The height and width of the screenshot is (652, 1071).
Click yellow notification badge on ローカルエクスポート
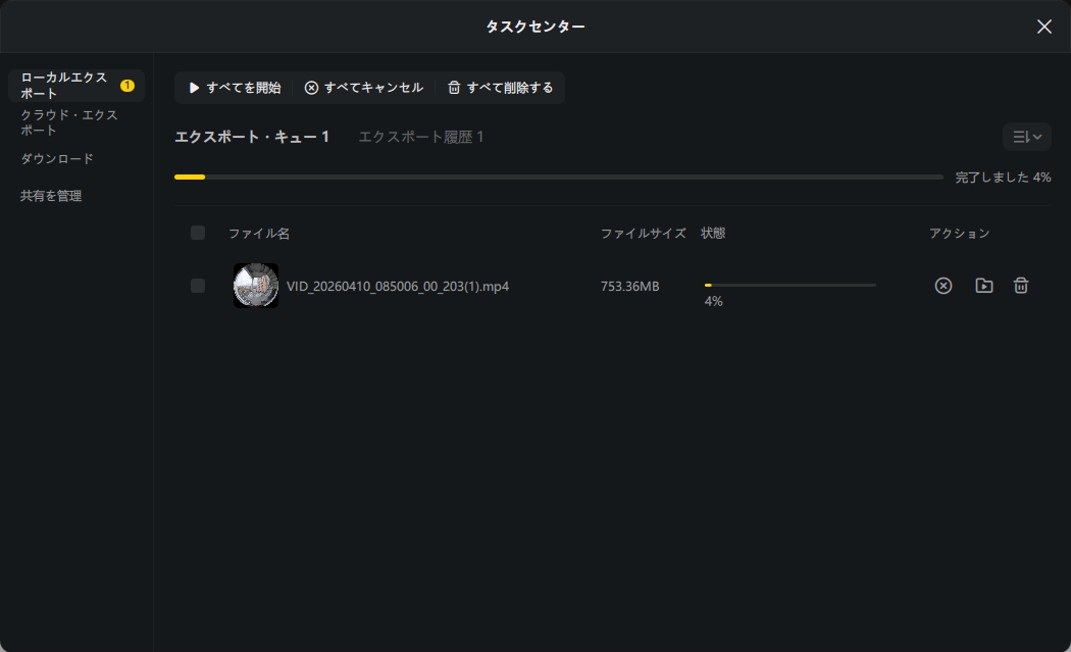pyautogui.click(x=127, y=85)
